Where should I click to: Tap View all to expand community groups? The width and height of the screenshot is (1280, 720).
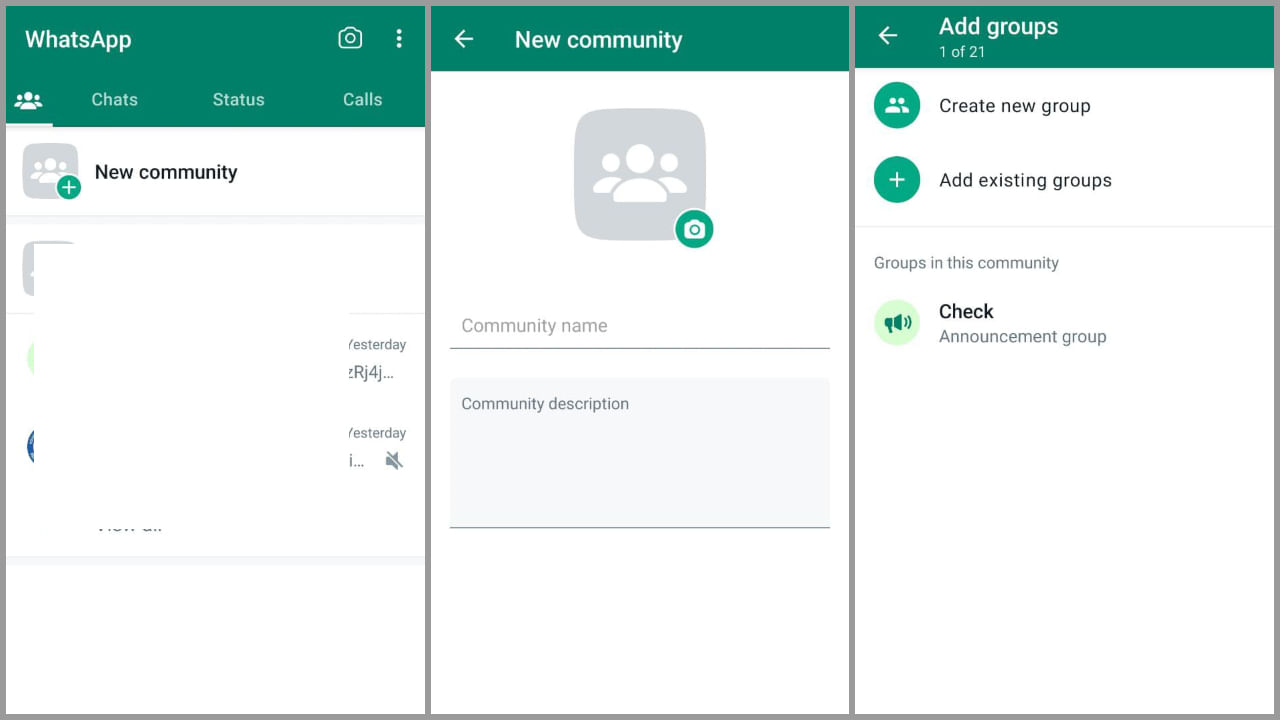[x=130, y=524]
